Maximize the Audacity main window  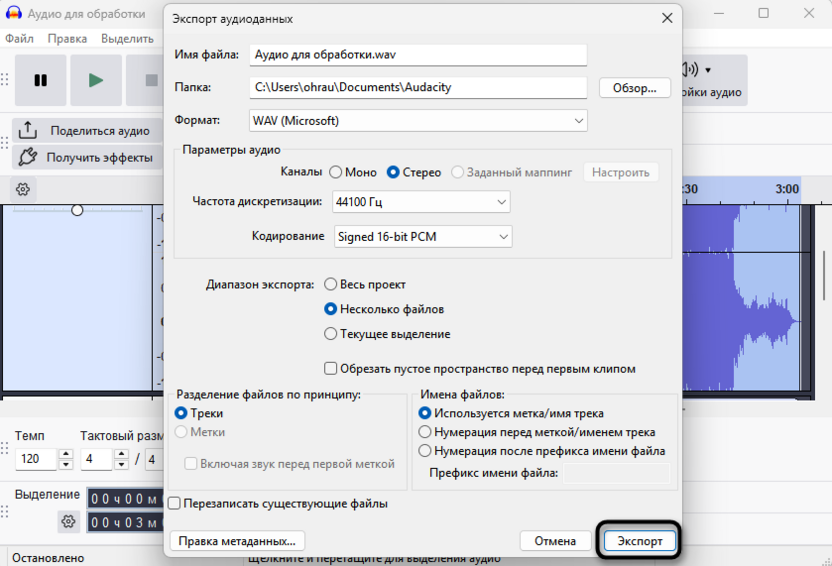pyautogui.click(x=764, y=13)
